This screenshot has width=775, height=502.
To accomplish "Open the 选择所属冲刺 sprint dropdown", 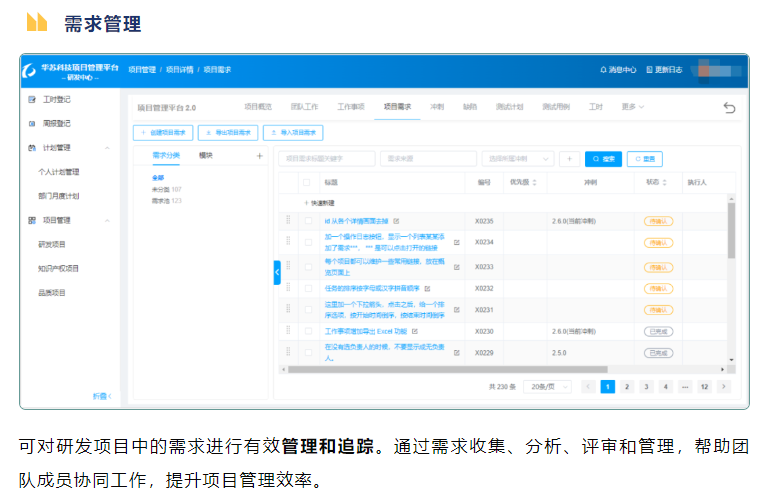I will pyautogui.click(x=519, y=158).
